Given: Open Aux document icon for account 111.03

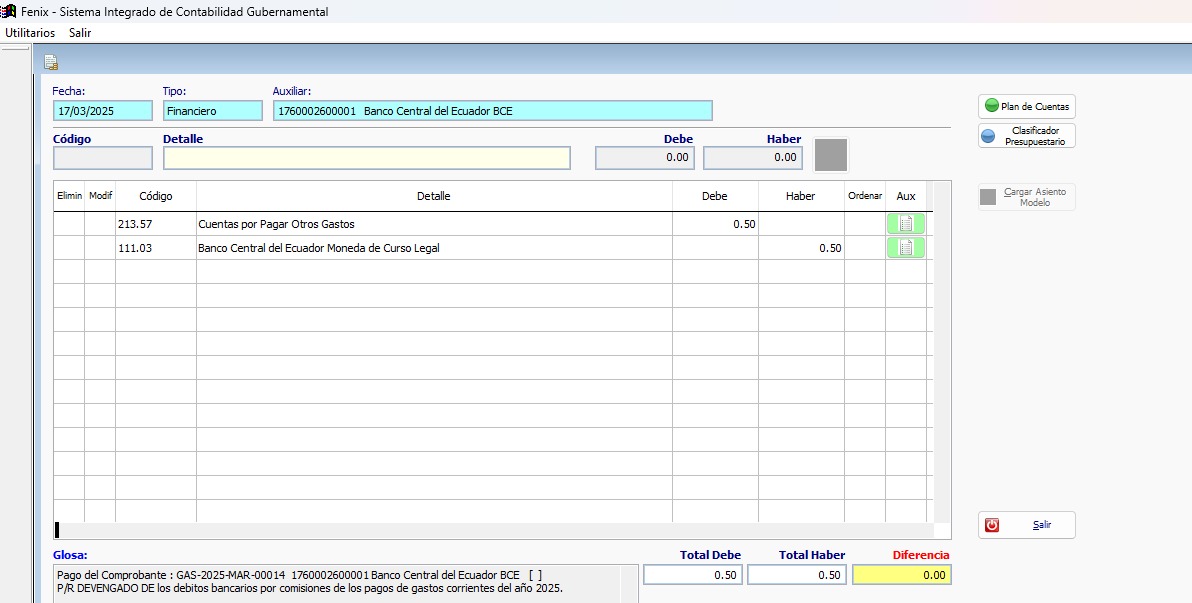Looking at the screenshot, I should (x=905, y=248).
